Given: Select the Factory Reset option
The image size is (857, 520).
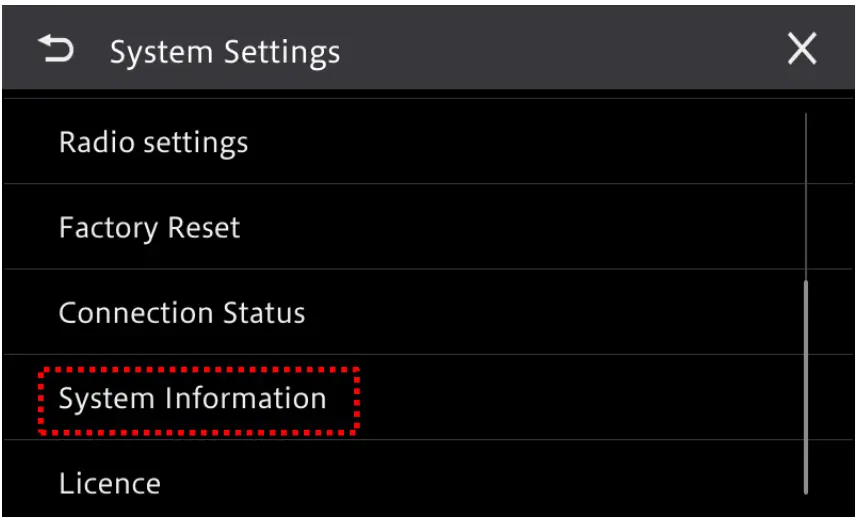Looking at the screenshot, I should pyautogui.click(x=149, y=228).
